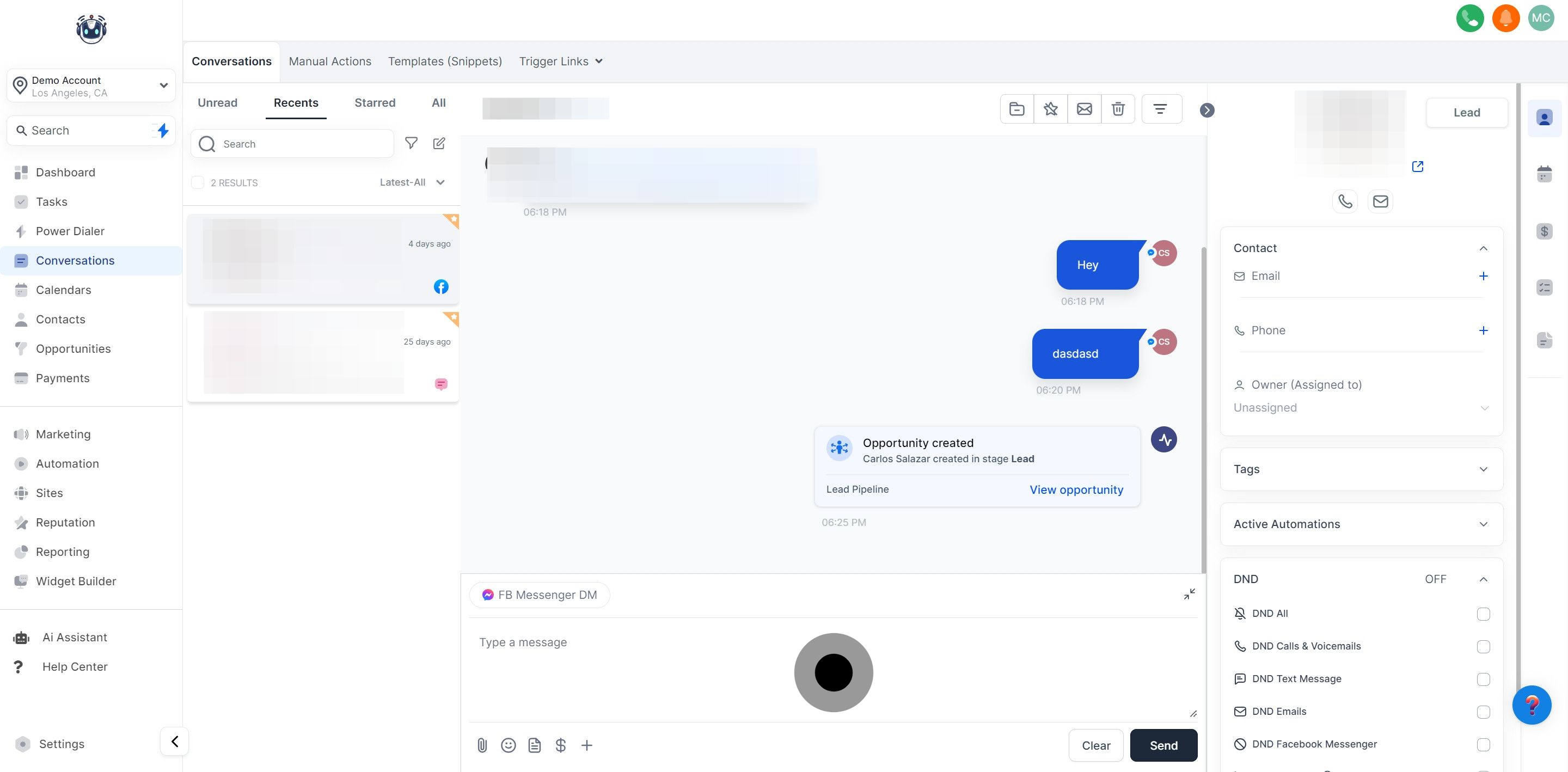Click the attachment paperclip icon
This screenshot has height=772, width=1568.
[x=482, y=745]
